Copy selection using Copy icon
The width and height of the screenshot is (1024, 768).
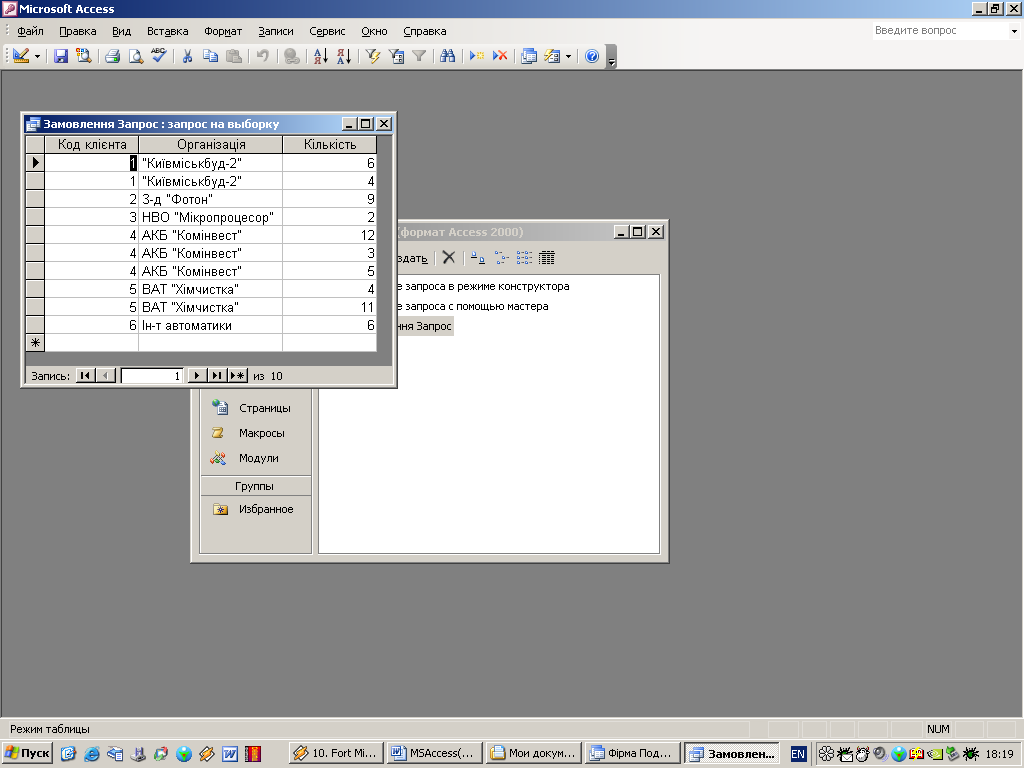tap(210, 56)
